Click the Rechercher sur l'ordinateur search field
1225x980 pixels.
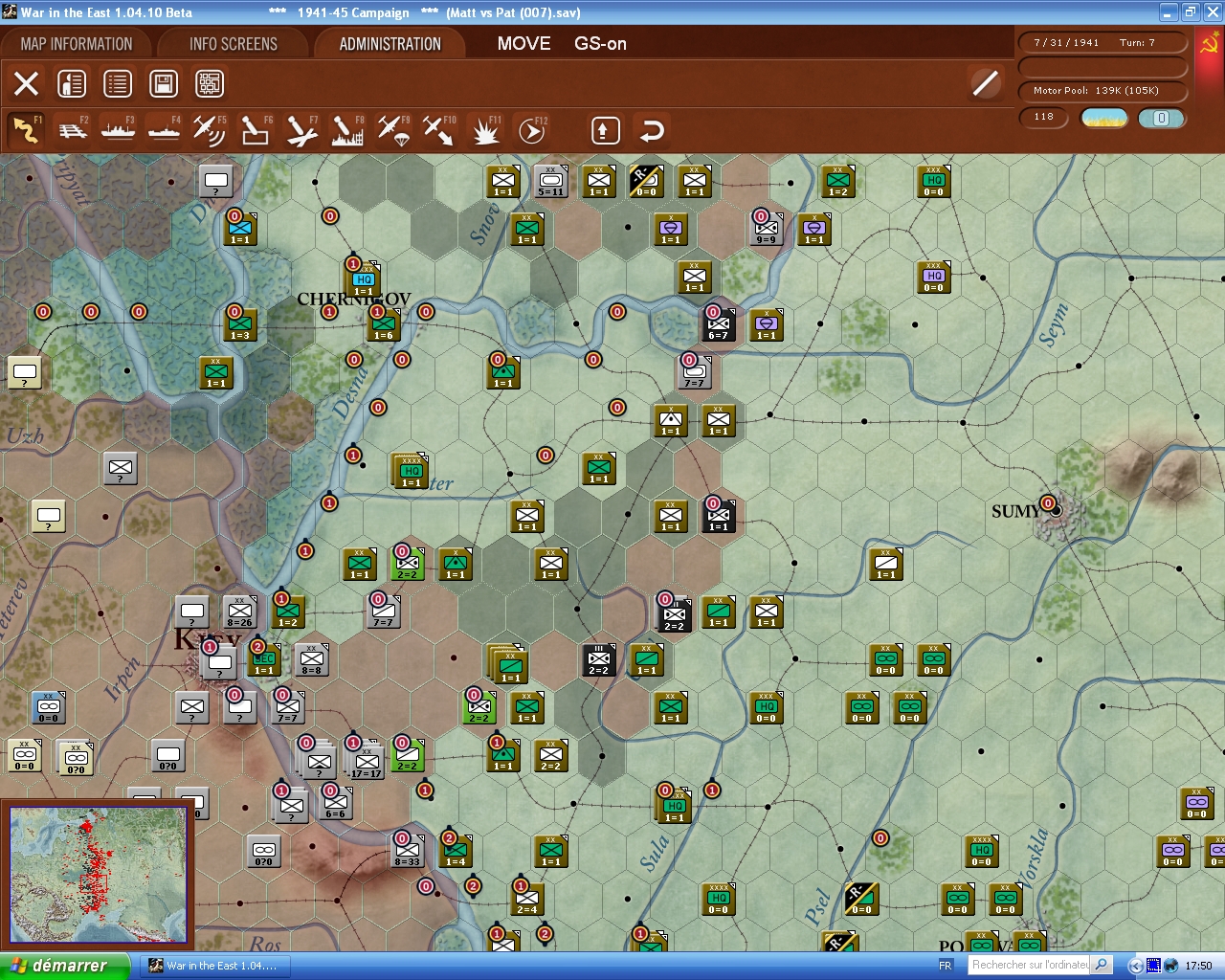(x=1030, y=965)
